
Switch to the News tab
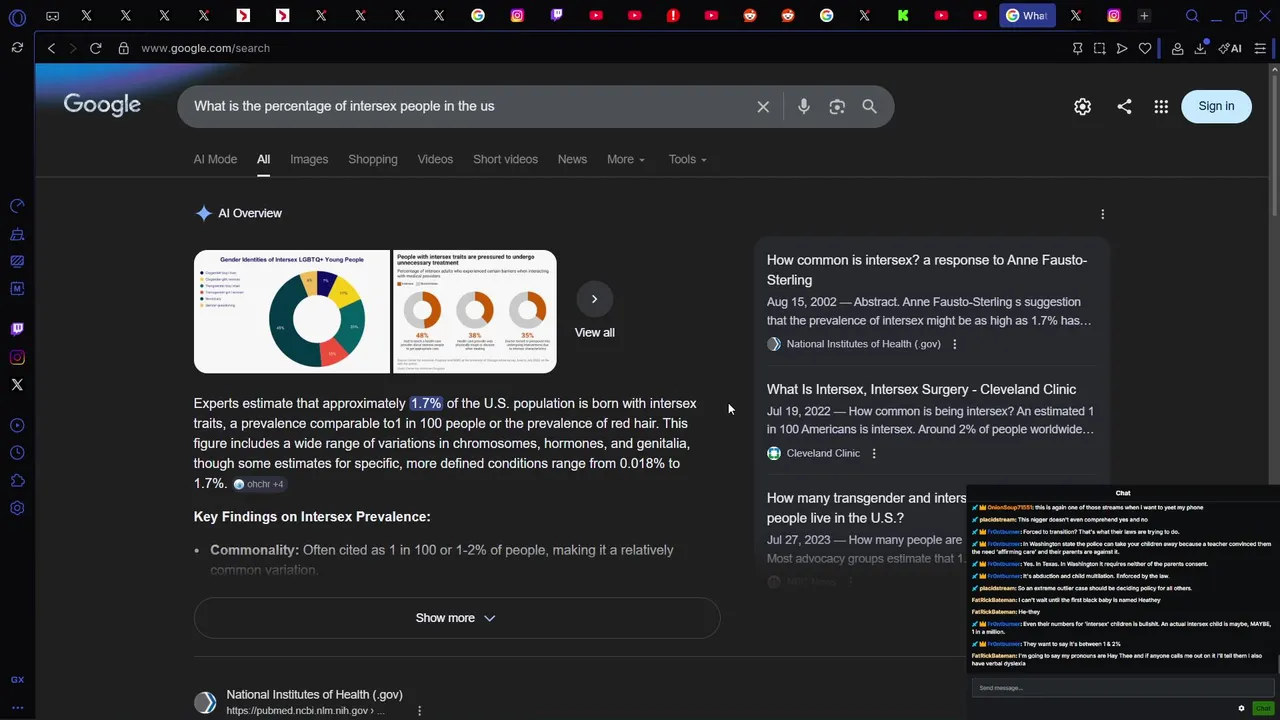click(572, 159)
